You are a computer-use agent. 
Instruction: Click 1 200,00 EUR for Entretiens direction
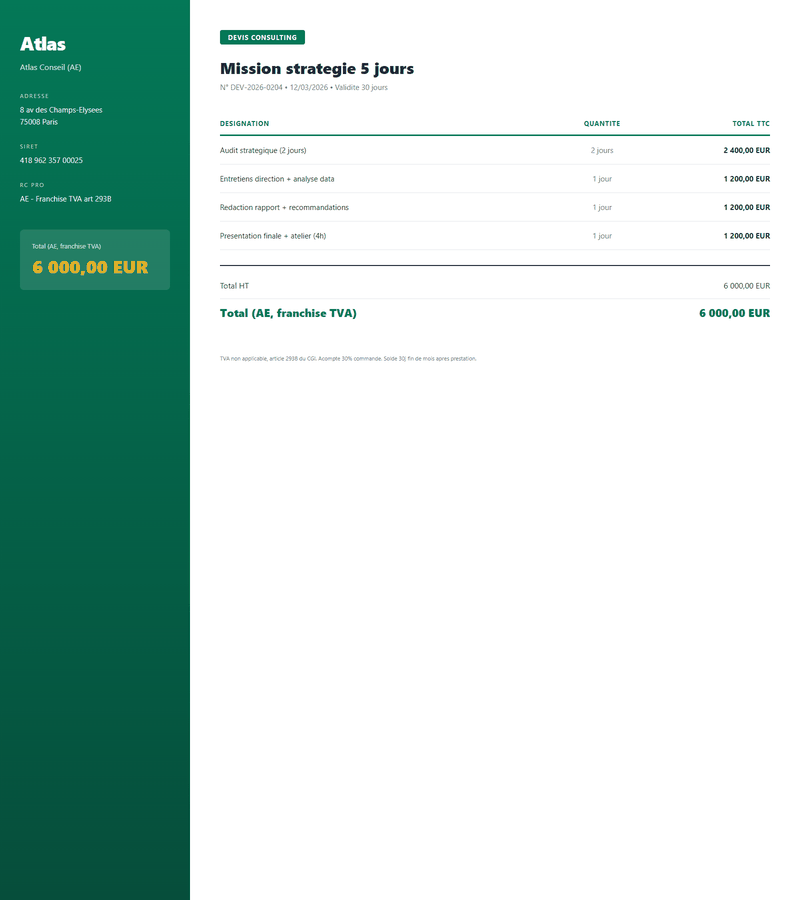pyautogui.click(x=747, y=179)
